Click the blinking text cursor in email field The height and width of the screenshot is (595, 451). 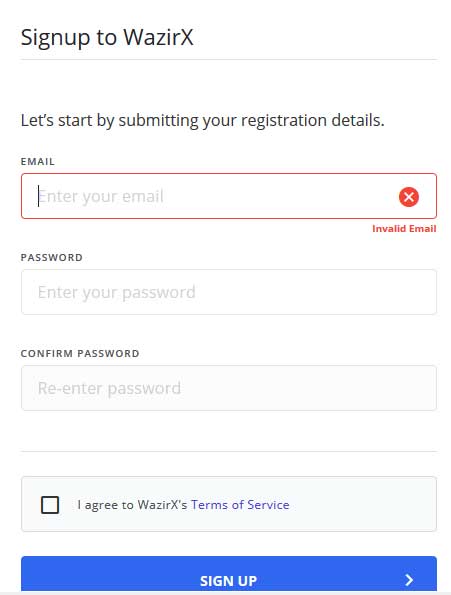[x=38, y=196]
